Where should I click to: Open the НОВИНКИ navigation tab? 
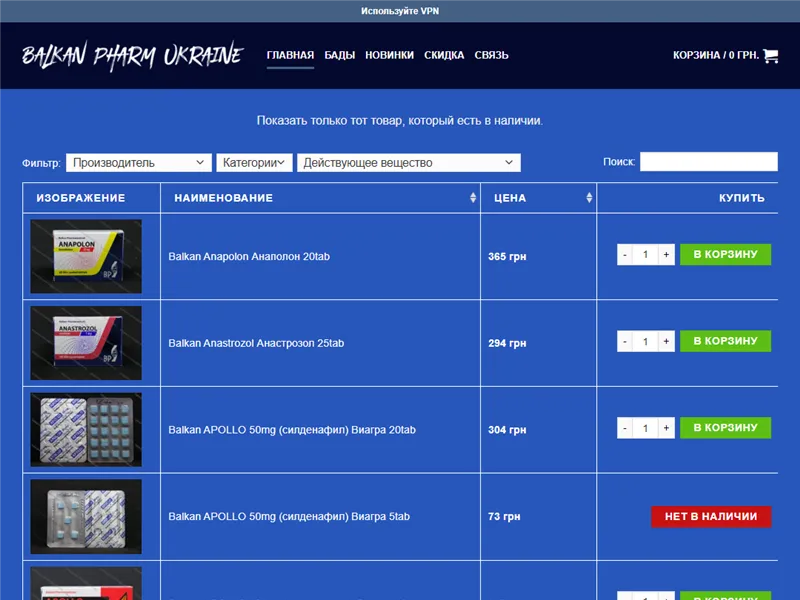click(x=389, y=55)
